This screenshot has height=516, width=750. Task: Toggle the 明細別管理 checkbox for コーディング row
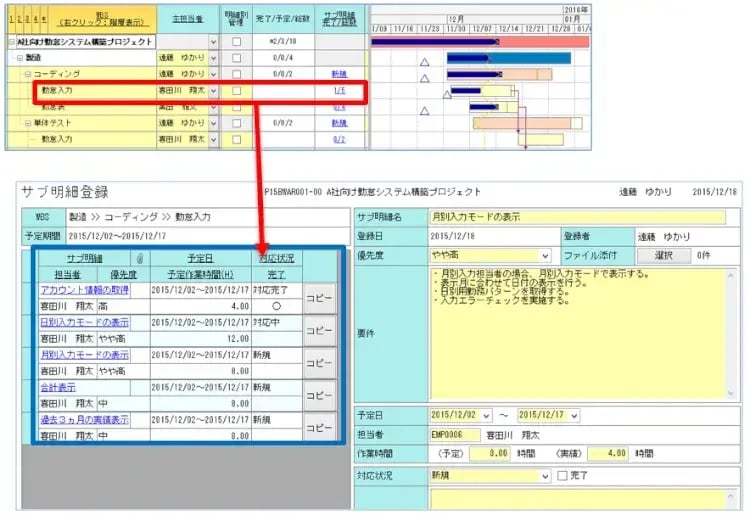(236, 75)
